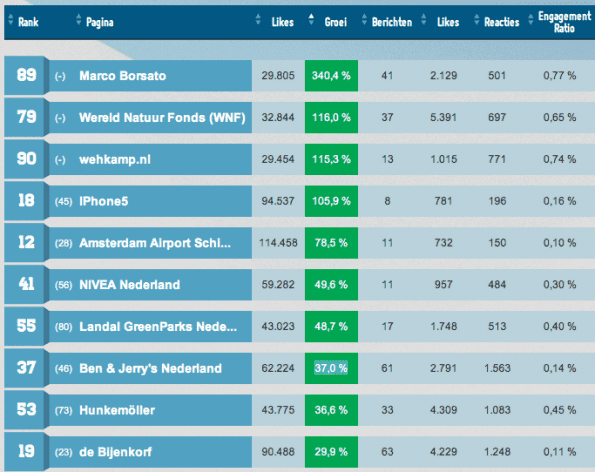The width and height of the screenshot is (595, 472).
Task: Sort by total page Likes column
Action: pos(275,22)
